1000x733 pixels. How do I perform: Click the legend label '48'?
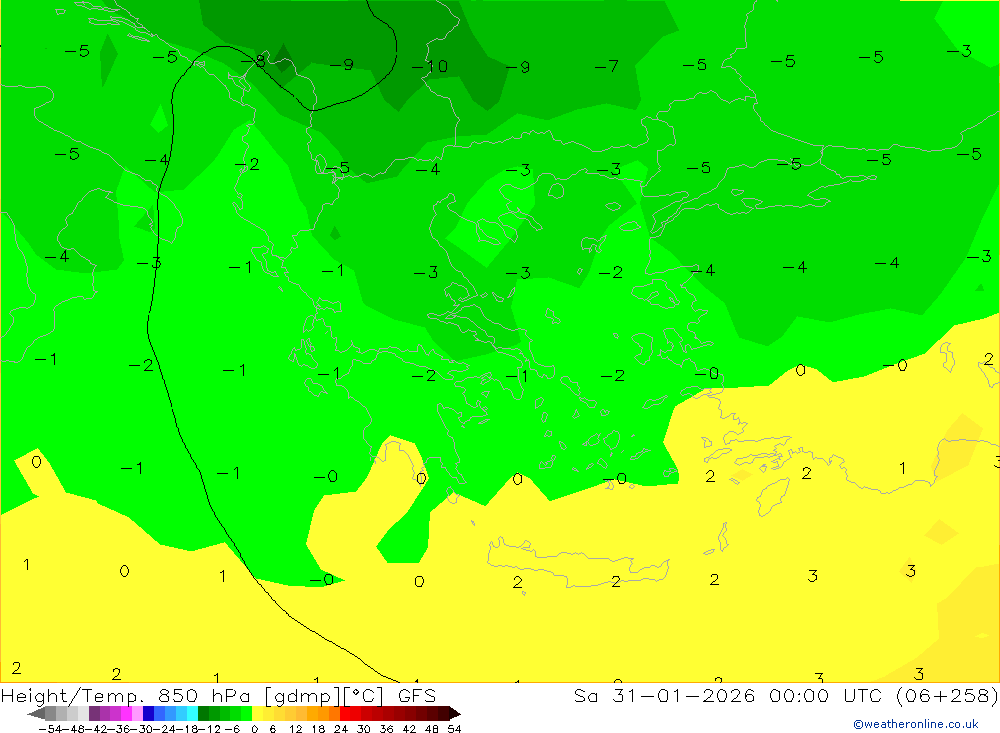pos(432,729)
